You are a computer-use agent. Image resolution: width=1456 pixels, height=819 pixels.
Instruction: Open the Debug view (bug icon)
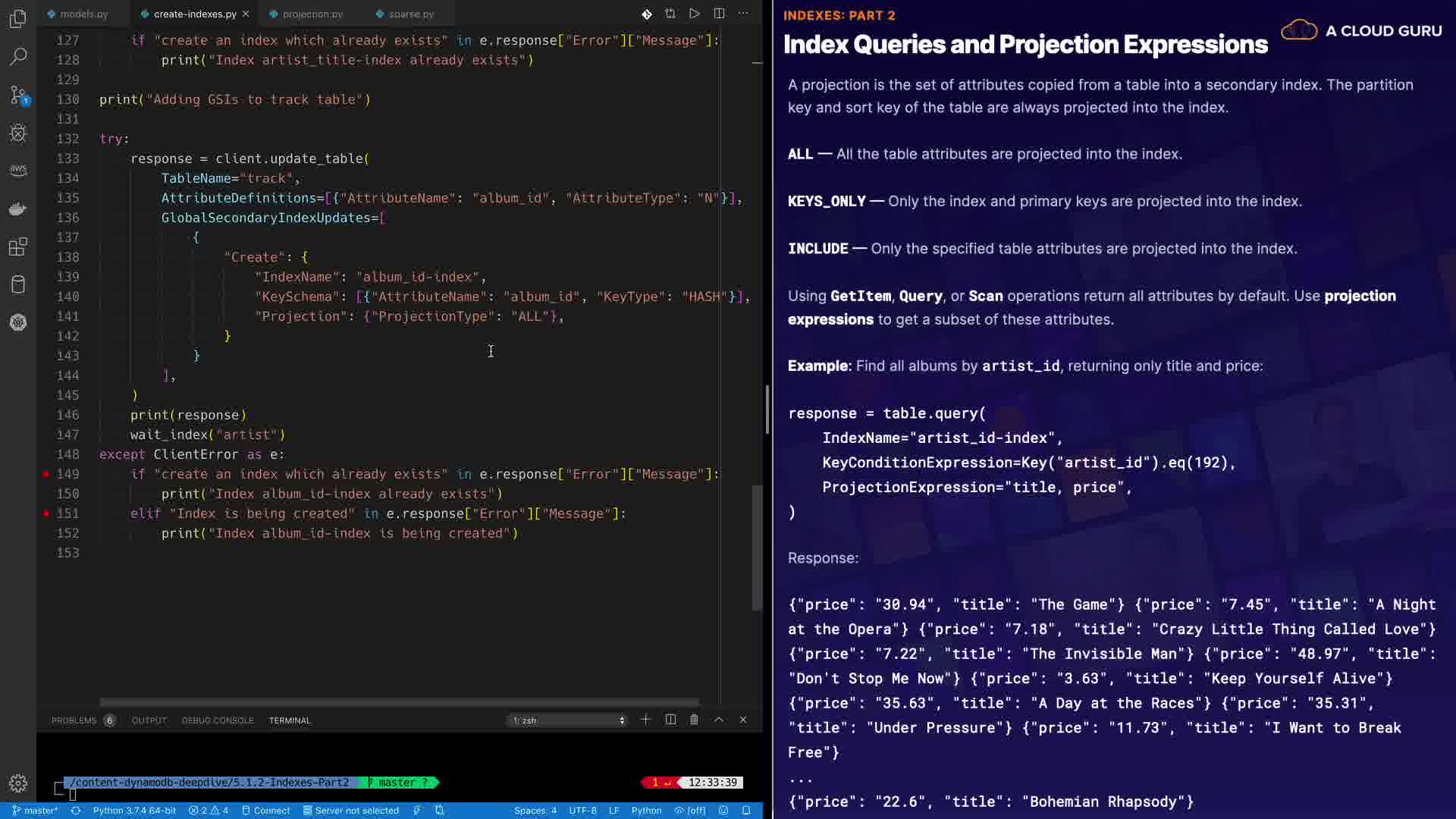click(18, 133)
